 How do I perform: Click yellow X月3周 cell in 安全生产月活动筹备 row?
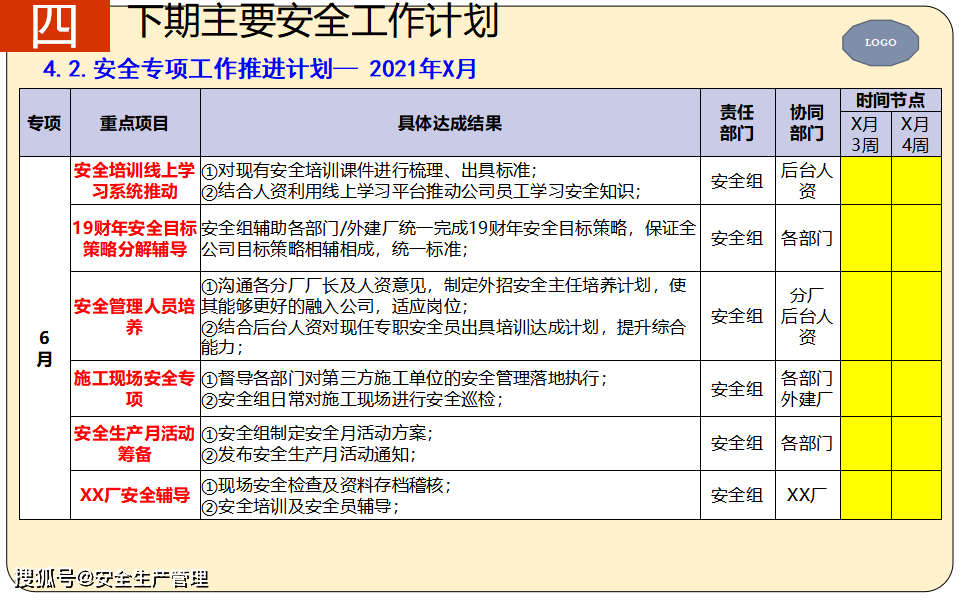(866, 443)
